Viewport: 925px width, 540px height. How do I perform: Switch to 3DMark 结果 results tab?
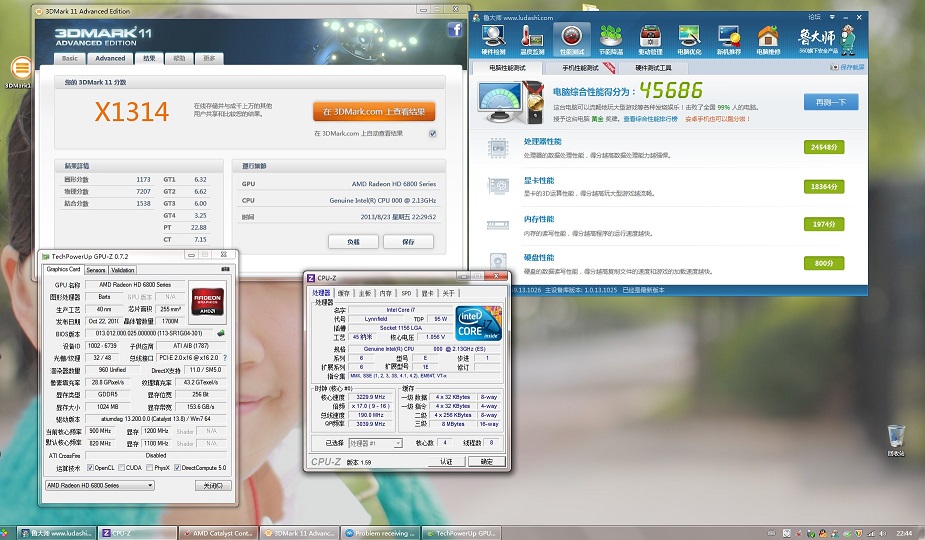149,58
